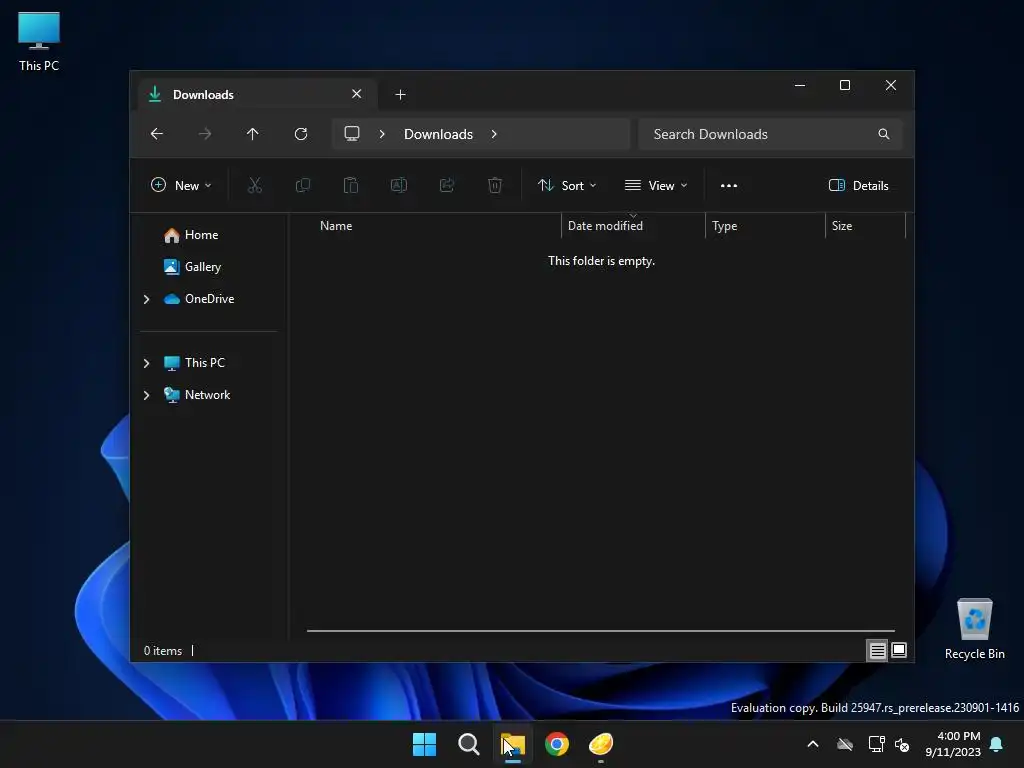Select the Recycle Bin desktop icon

tap(974, 629)
